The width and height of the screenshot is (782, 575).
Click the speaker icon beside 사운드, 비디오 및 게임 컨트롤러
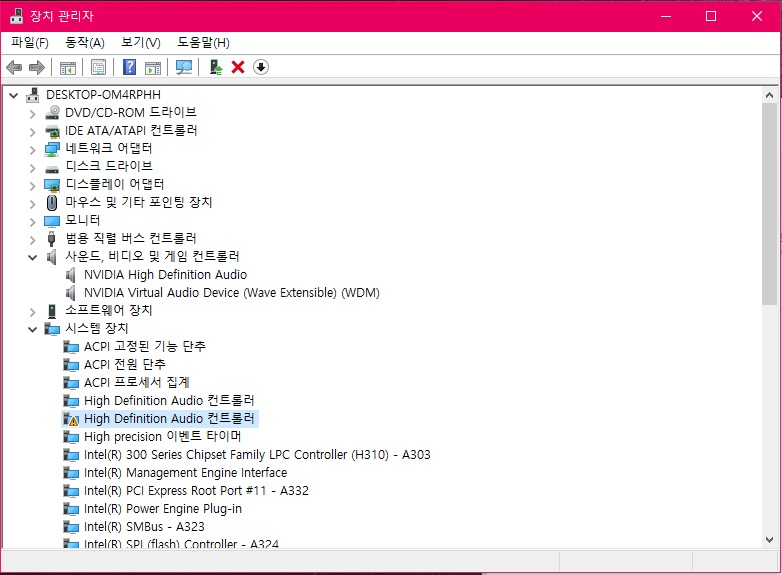click(x=51, y=257)
